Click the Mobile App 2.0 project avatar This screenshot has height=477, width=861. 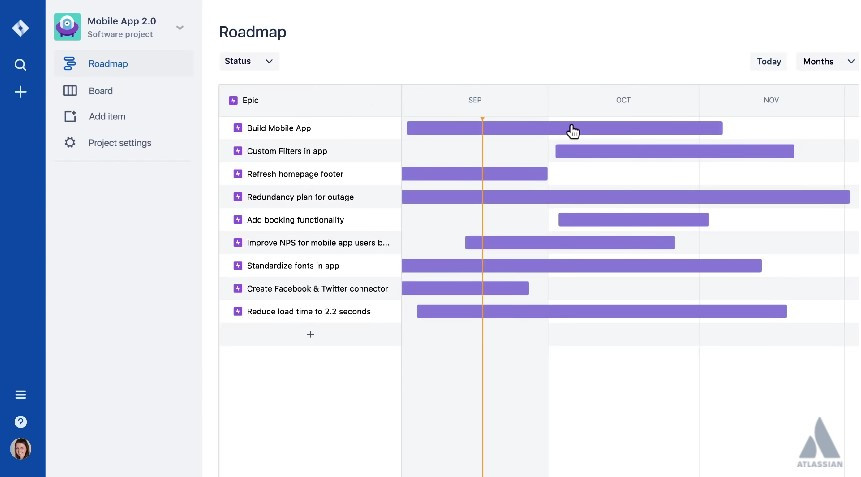click(67, 26)
